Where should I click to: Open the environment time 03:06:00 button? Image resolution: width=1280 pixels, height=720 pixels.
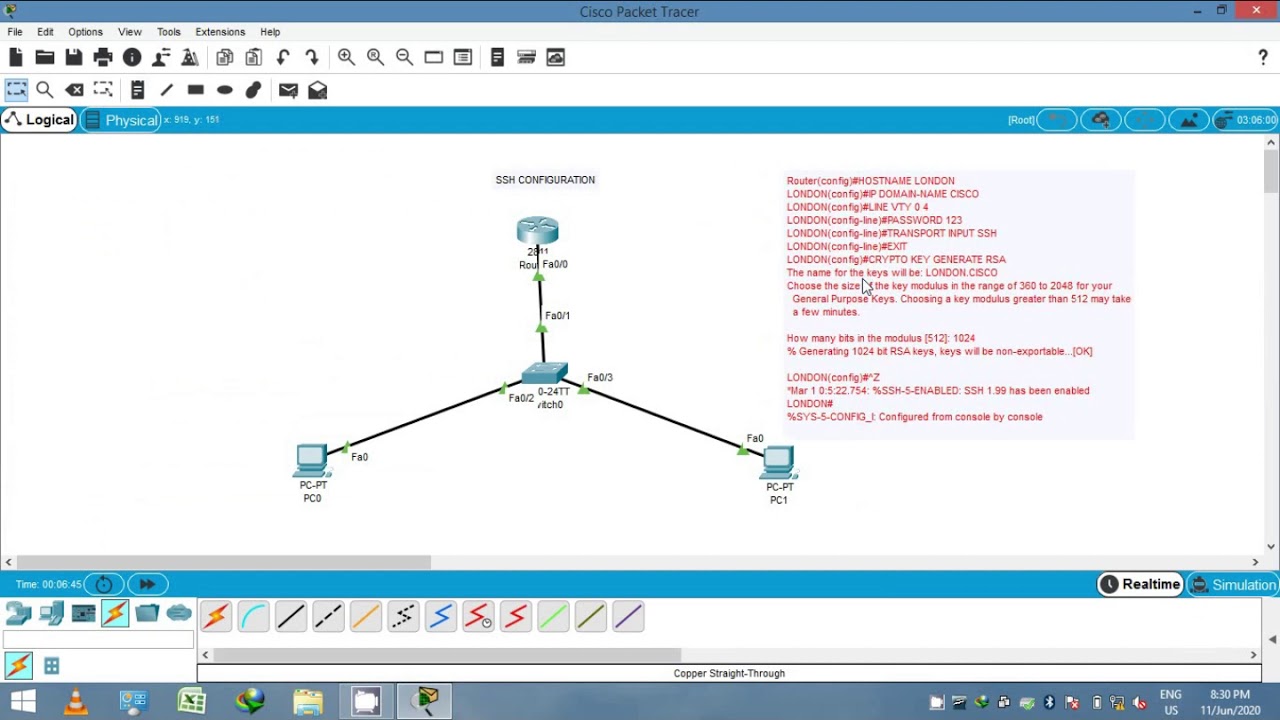click(x=1246, y=120)
